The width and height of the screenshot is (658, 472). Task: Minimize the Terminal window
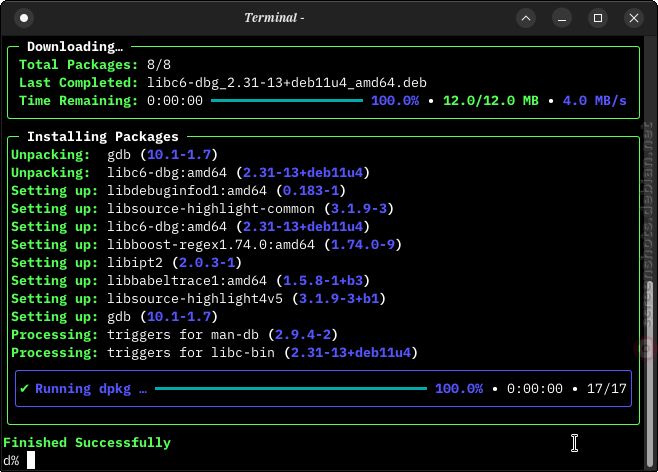coord(562,18)
